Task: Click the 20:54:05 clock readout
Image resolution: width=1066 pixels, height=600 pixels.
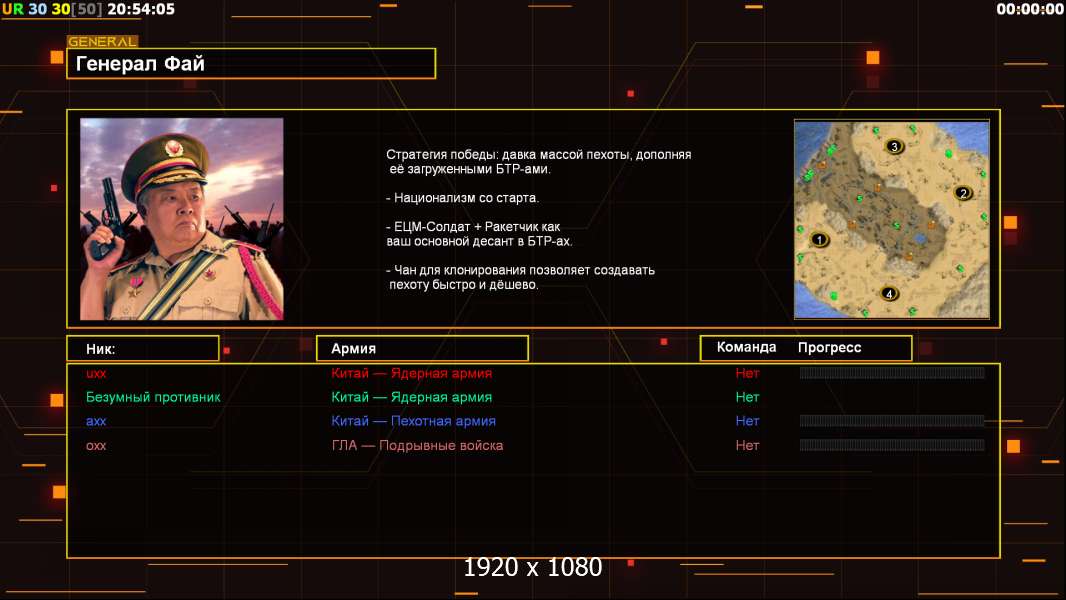Action: (x=141, y=10)
